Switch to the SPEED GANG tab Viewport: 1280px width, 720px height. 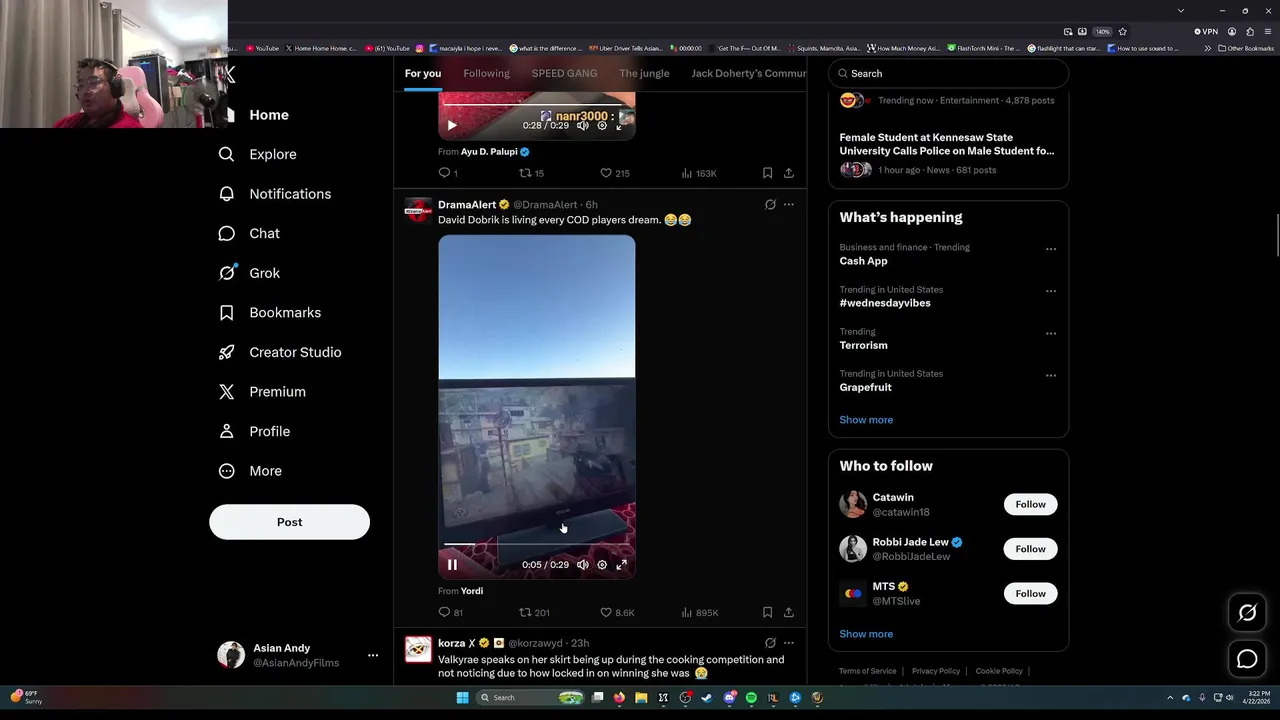564,73
